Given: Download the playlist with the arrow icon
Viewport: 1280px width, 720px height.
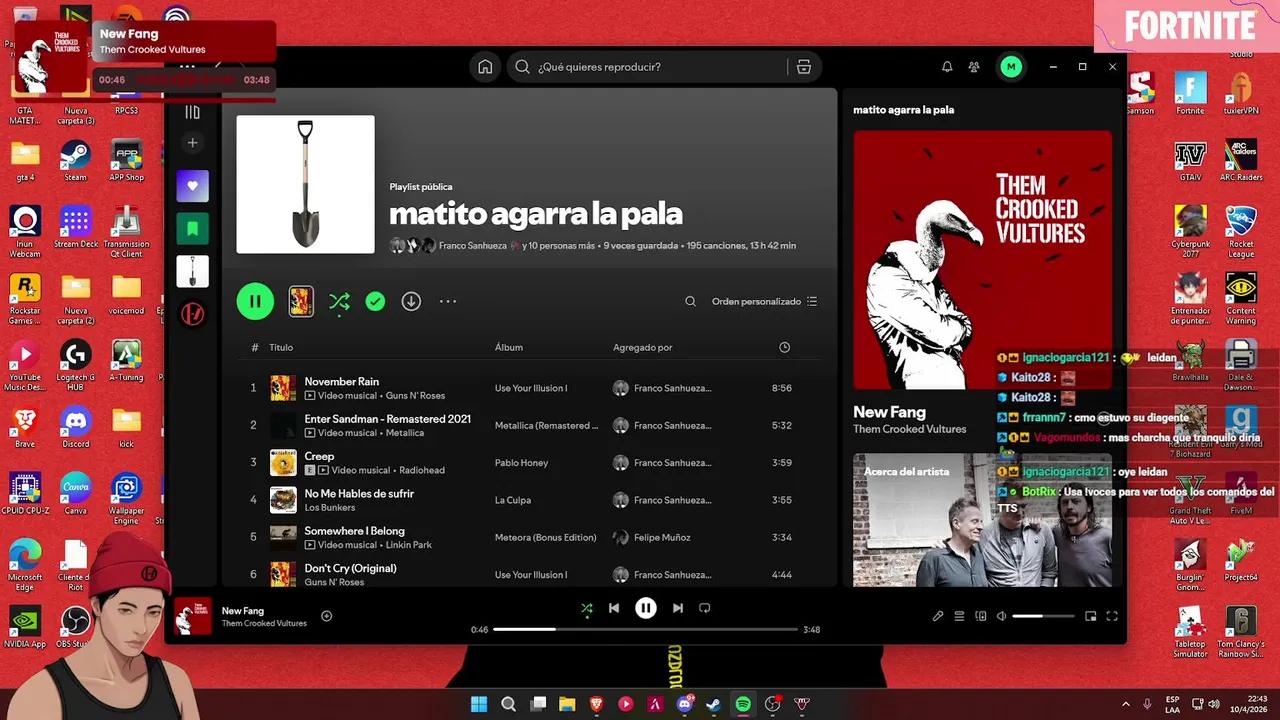Looking at the screenshot, I should pyautogui.click(x=411, y=301).
